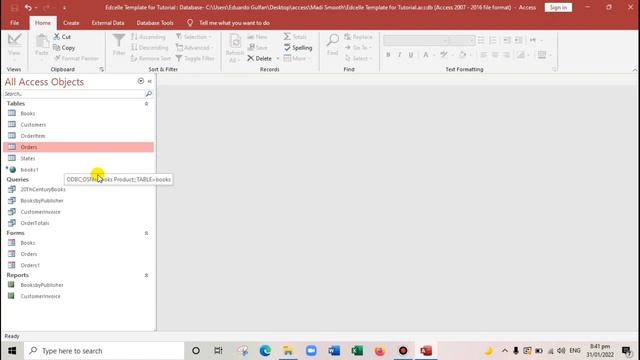
Task: Collapse the Forms group
Action: [146, 233]
